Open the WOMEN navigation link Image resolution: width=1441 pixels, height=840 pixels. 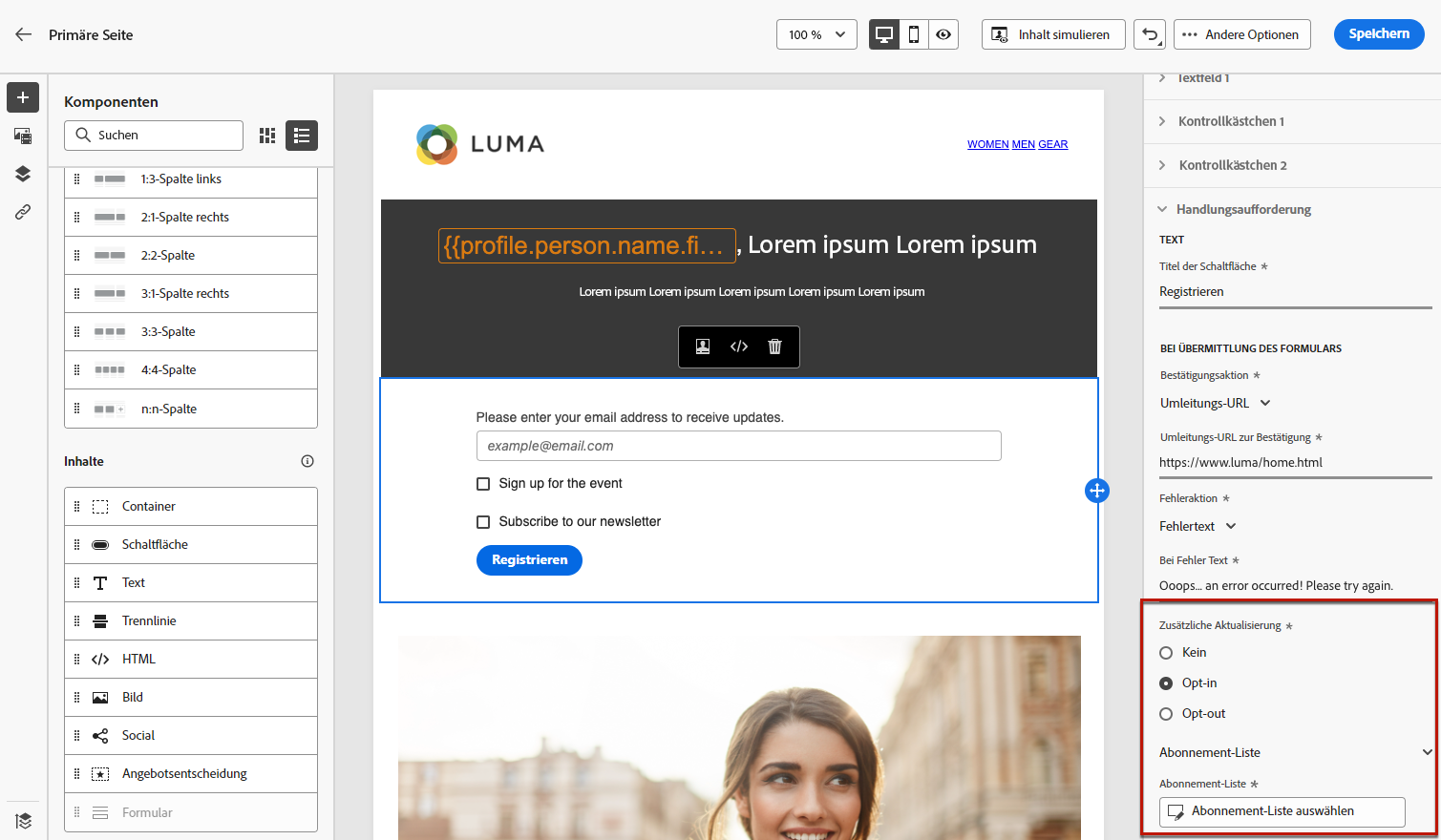click(987, 145)
